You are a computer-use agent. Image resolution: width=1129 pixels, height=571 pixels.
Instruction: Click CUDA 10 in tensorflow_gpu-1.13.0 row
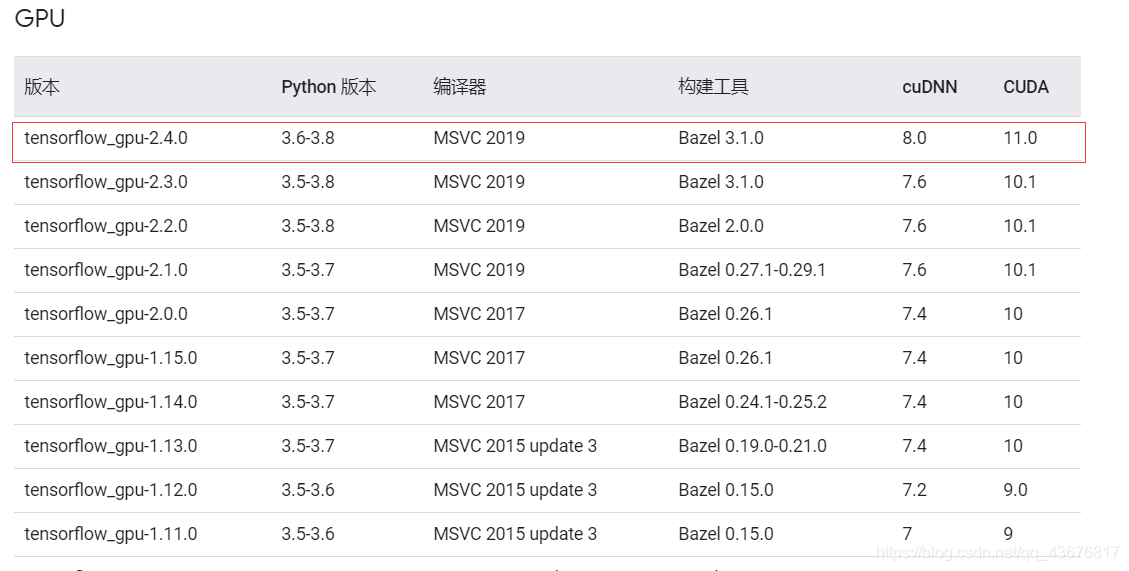[x=1013, y=445]
